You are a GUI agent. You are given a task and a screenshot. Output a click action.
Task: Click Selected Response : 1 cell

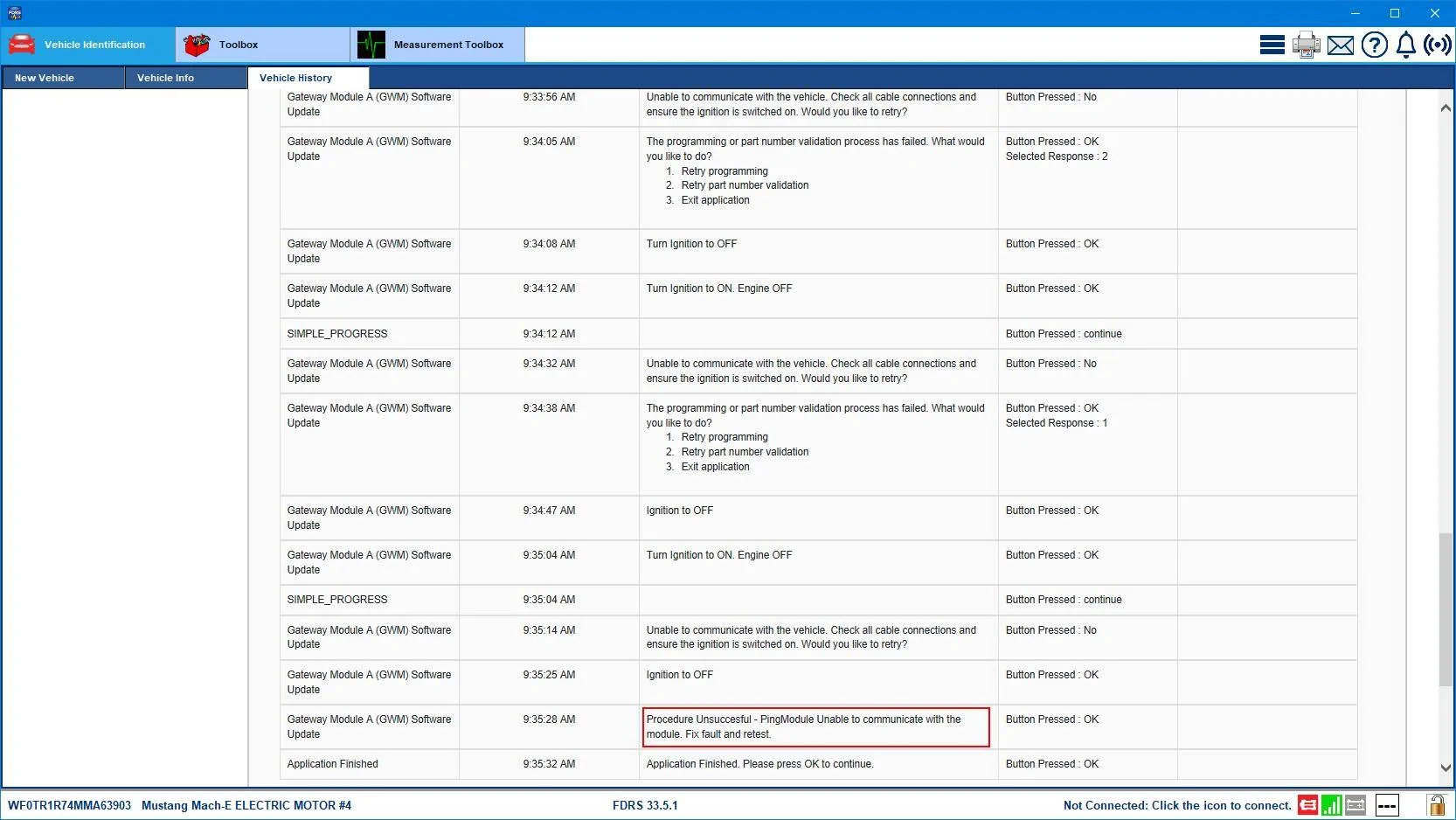pos(1056,423)
